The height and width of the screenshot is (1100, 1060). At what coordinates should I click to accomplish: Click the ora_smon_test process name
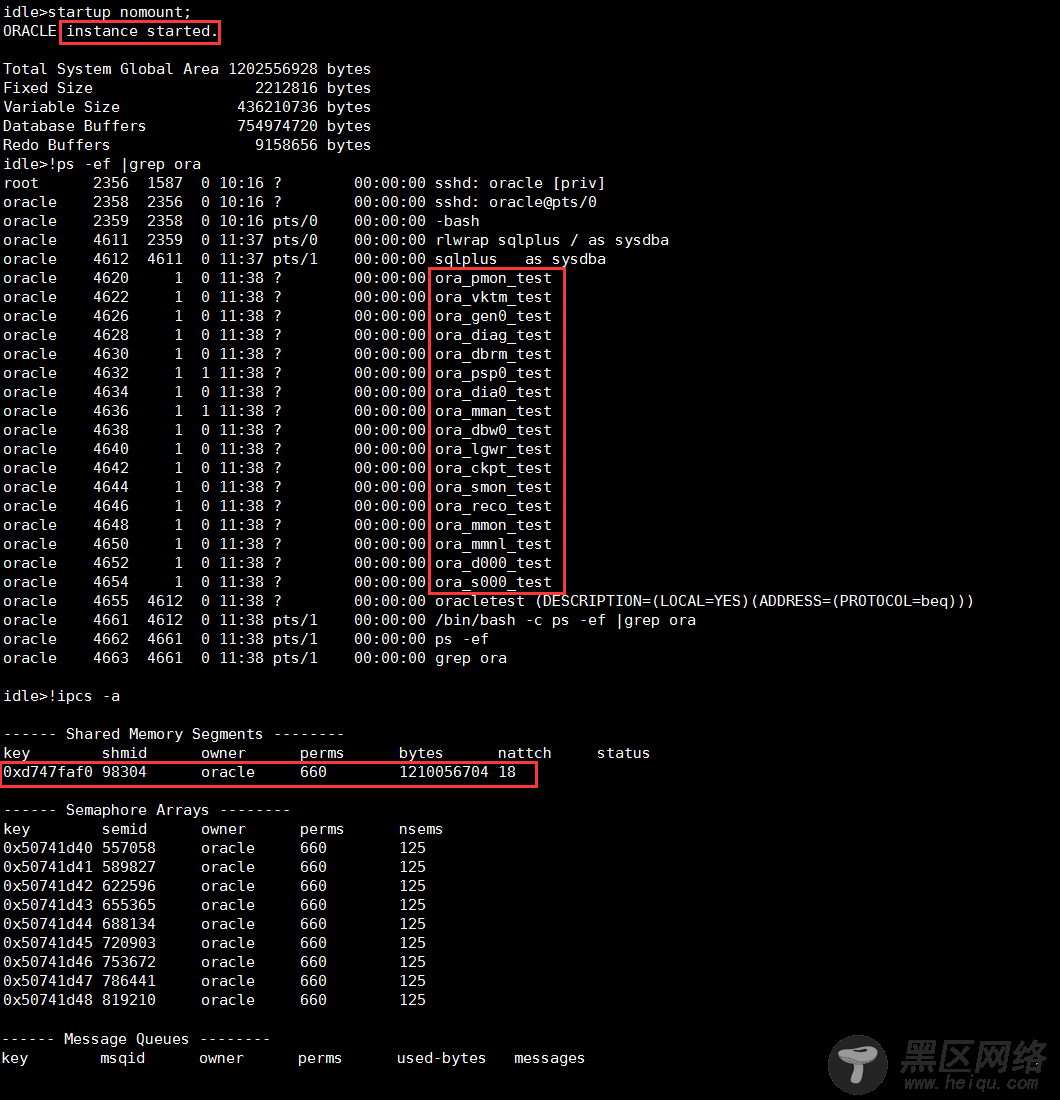click(x=493, y=486)
